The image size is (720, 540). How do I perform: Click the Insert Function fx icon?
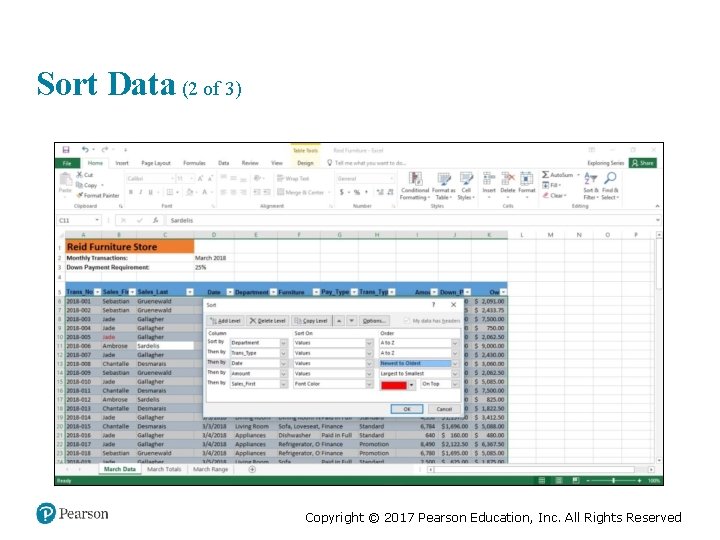click(x=156, y=220)
